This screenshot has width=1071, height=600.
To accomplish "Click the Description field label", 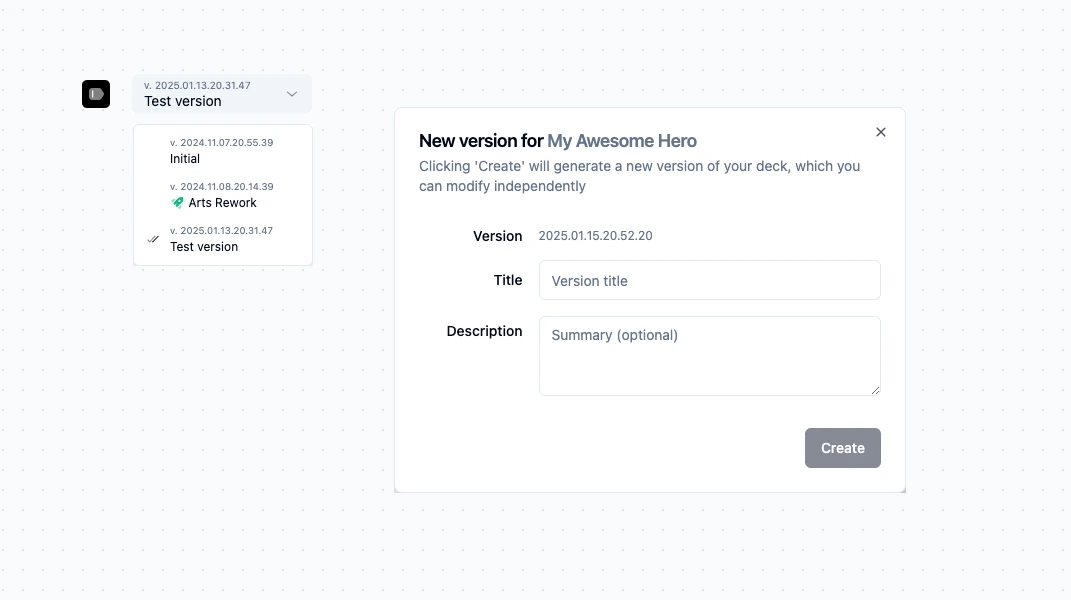I will [x=484, y=331].
